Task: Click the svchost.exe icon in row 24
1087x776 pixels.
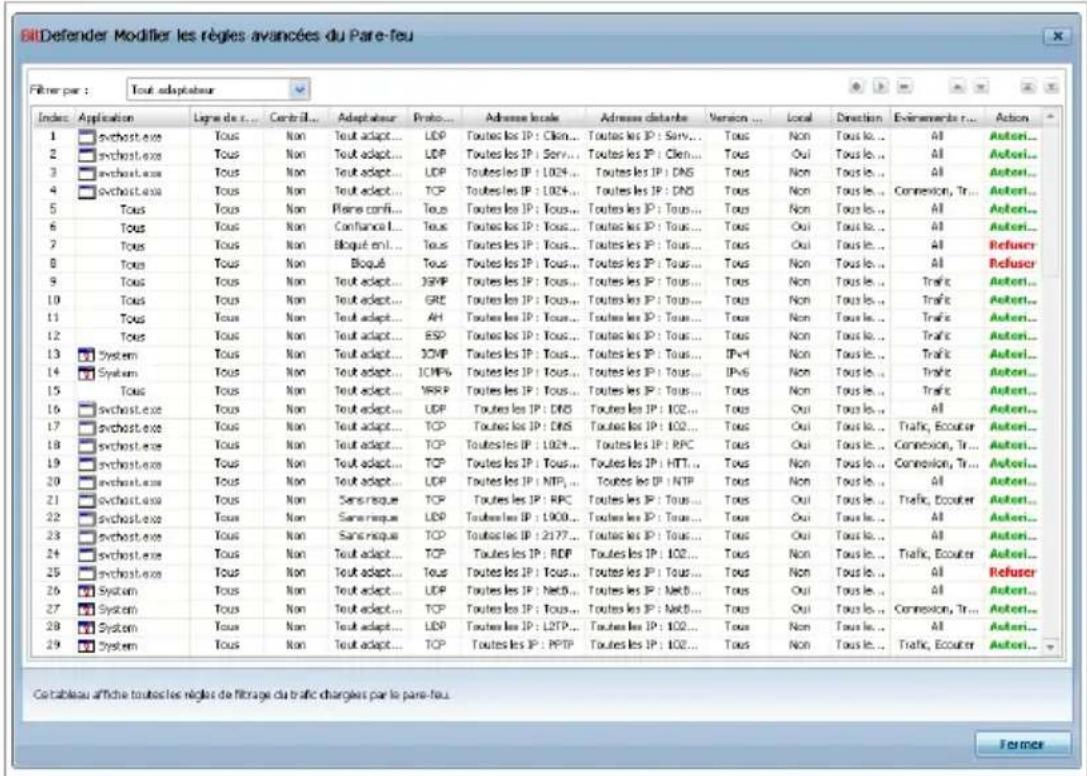Action: [x=87, y=555]
